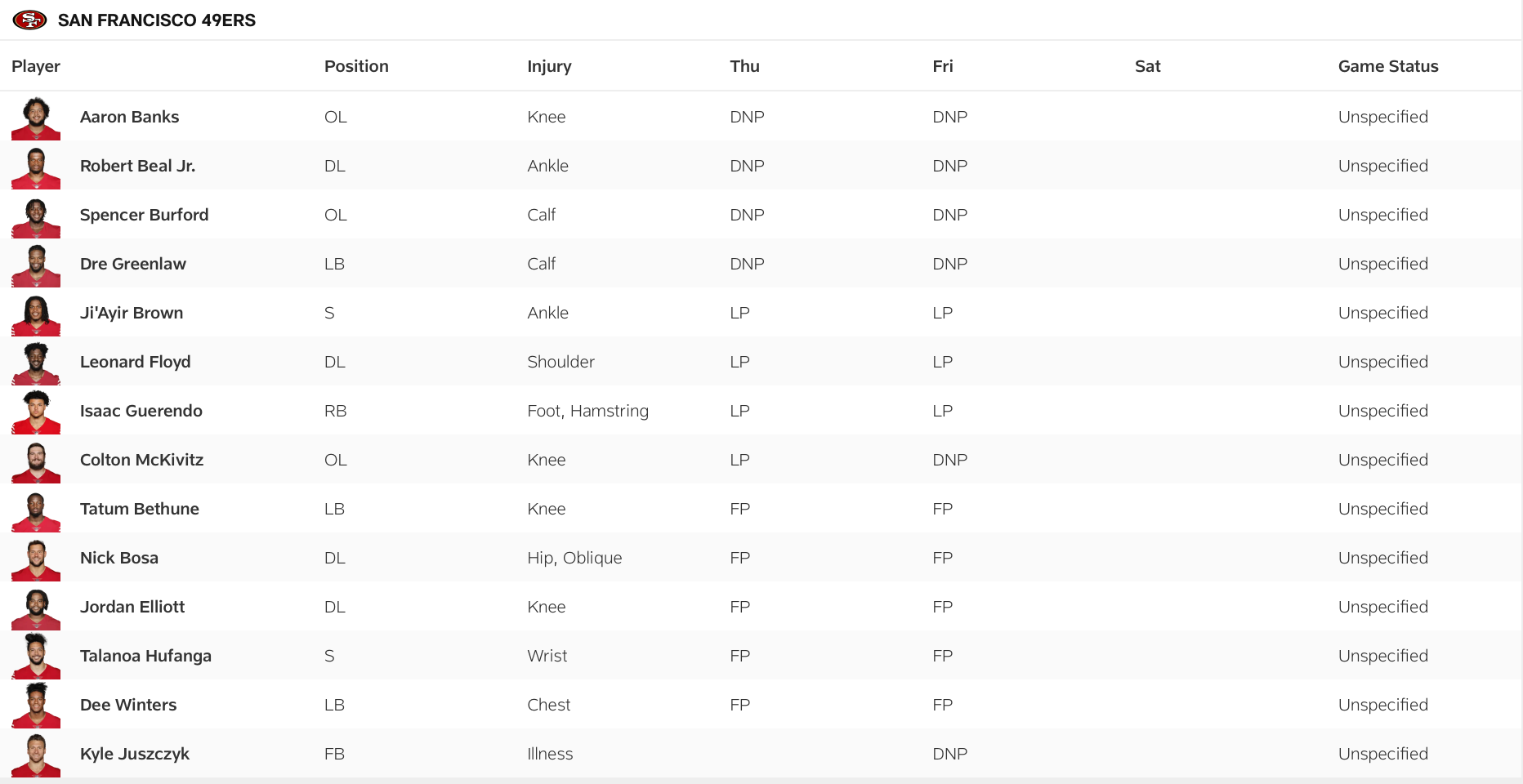Viewport: 1523px width, 784px height.
Task: Click the Game Status column header
Action: 1388,66
